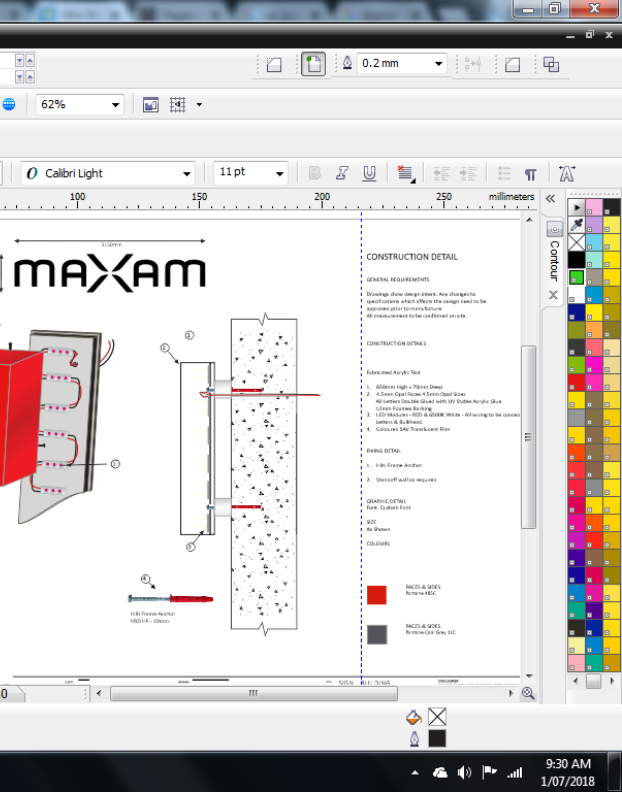The image size is (622, 792).
Task: Click the full-screen preview icon
Action: click(x=151, y=105)
